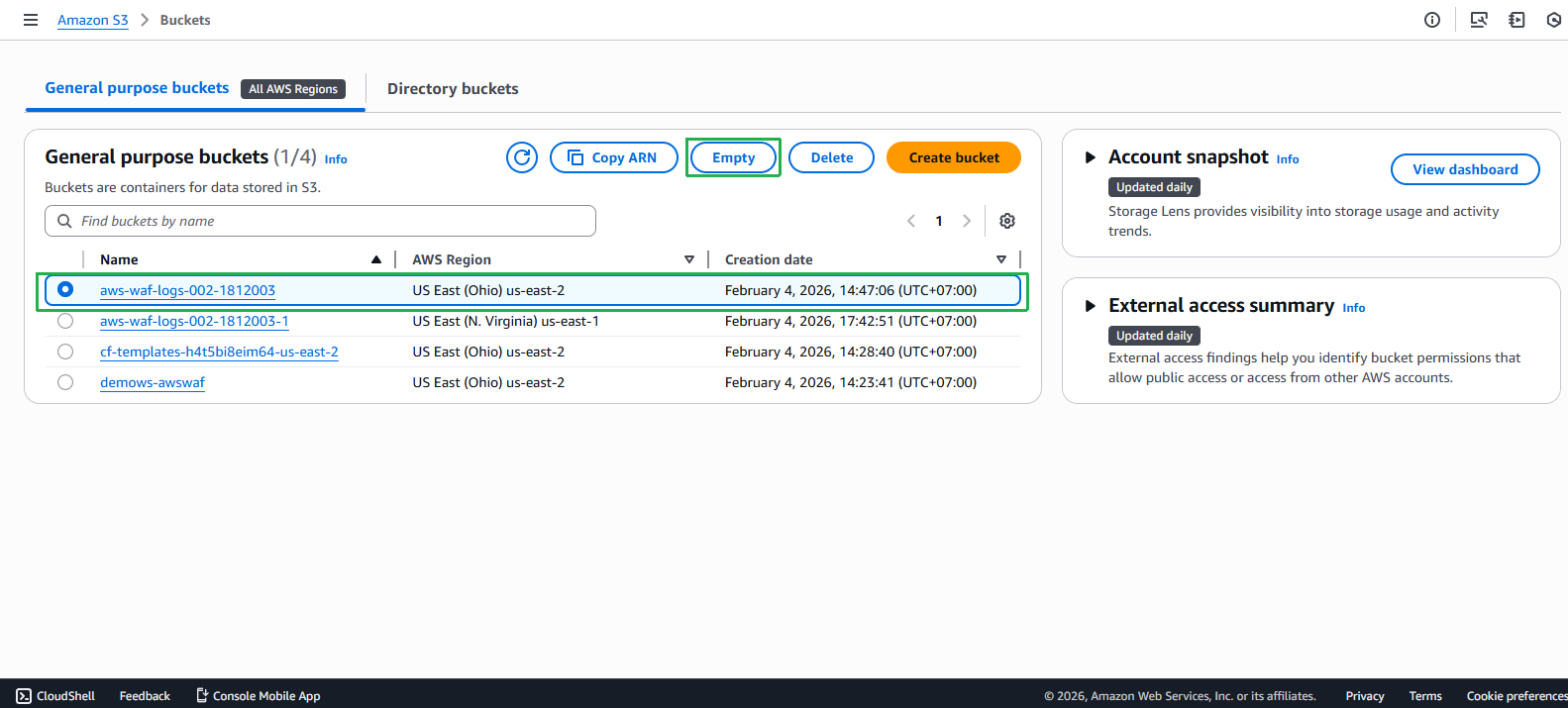The height and width of the screenshot is (708, 1568).
Task: Click Copy ARN button
Action: coord(614,157)
